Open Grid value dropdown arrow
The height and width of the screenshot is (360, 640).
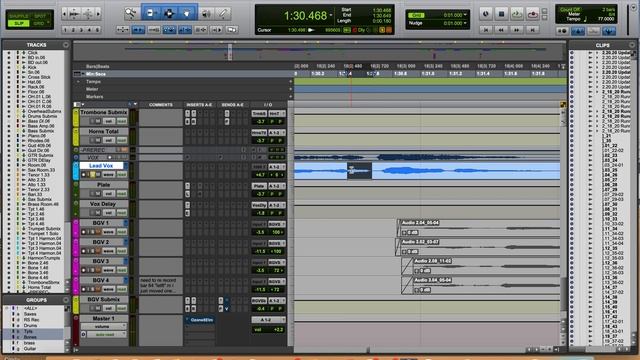pyautogui.click(x=465, y=15)
